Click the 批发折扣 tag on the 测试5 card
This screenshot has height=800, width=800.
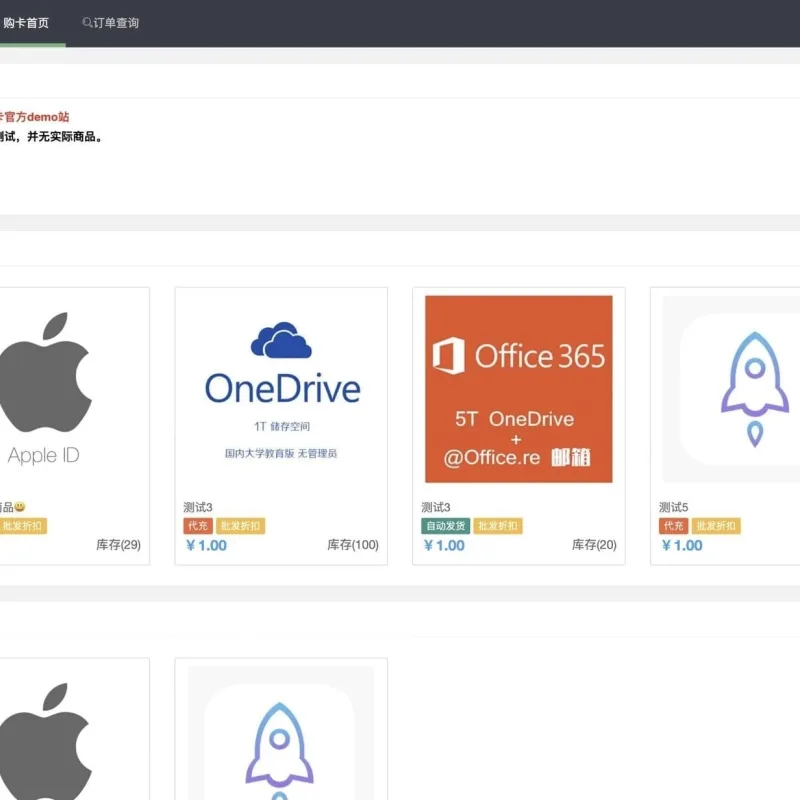point(716,526)
